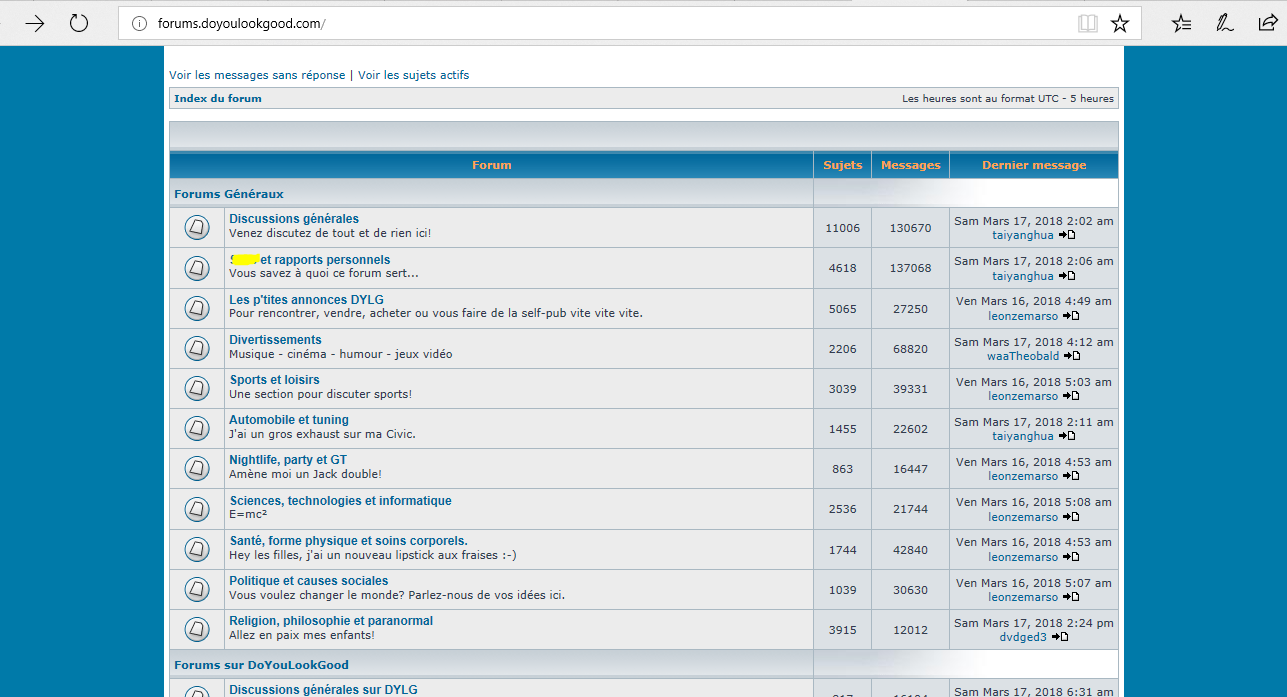The image size is (1287, 697).
Task: View latest post icon in Discussions générales row
Action: (x=1067, y=235)
